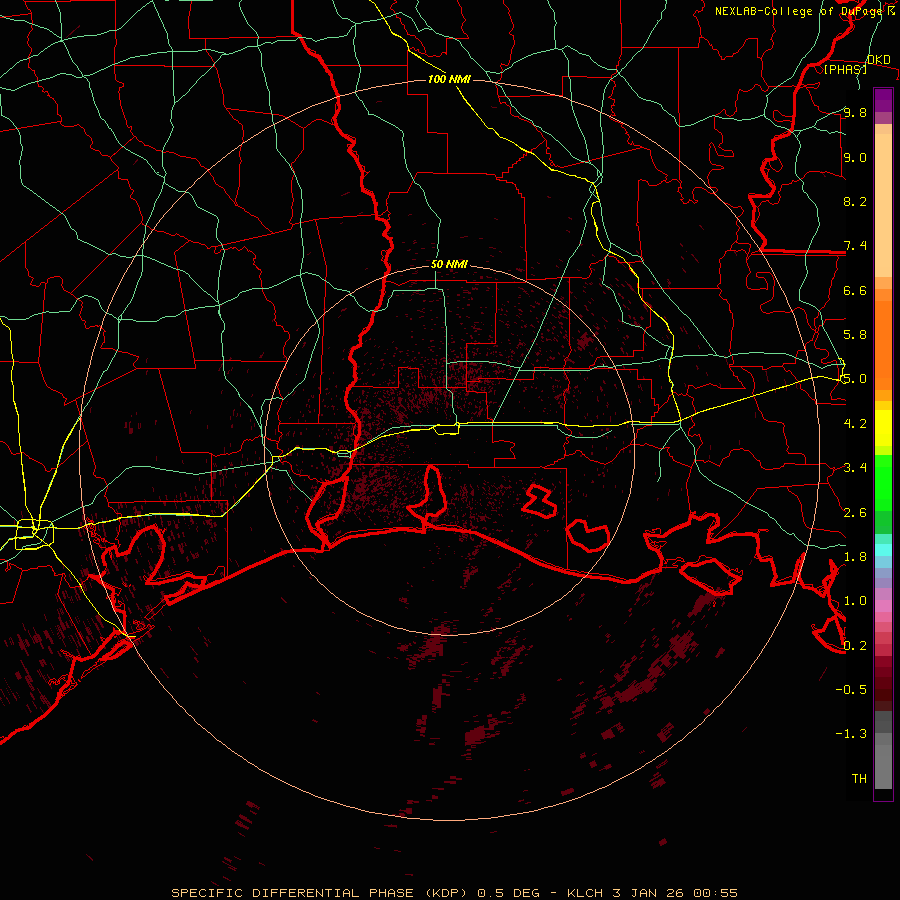
Task: Click the 9.0 value on the color scale
Action: [x=855, y=157]
